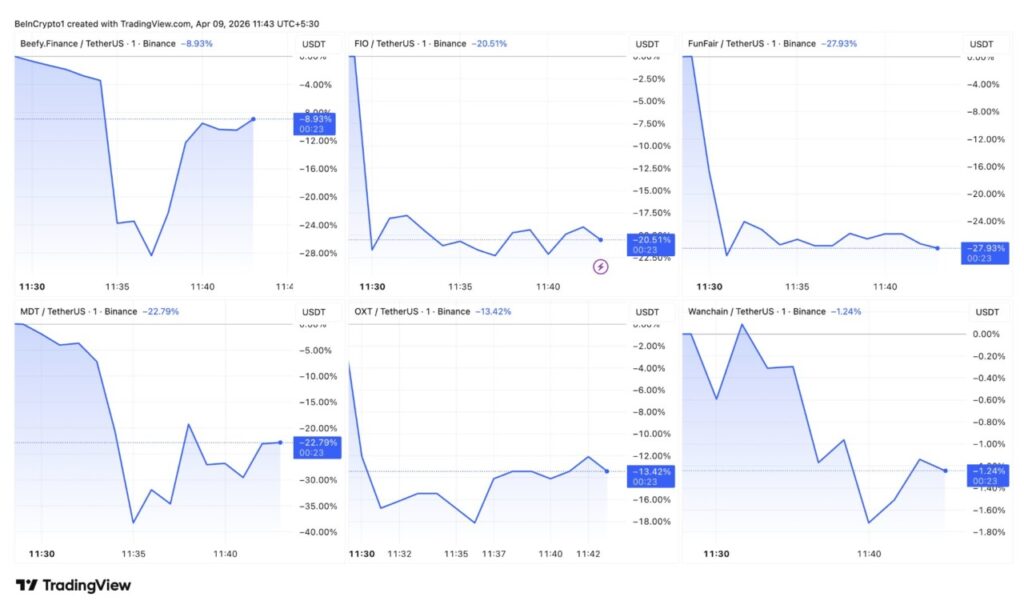Click the last data point on MDT line
The image size is (1024, 605).
[x=280, y=442]
